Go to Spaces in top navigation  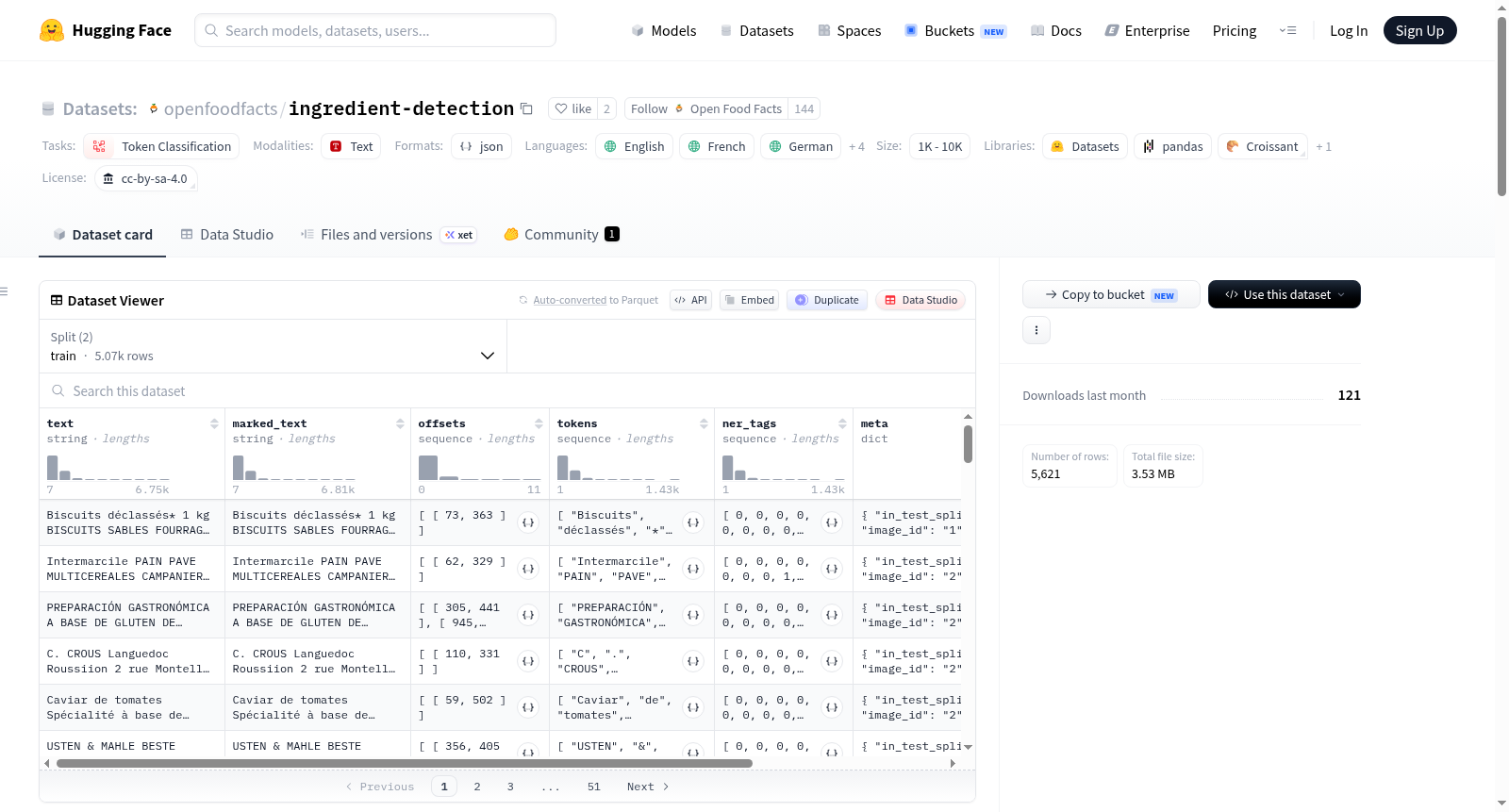click(x=849, y=30)
